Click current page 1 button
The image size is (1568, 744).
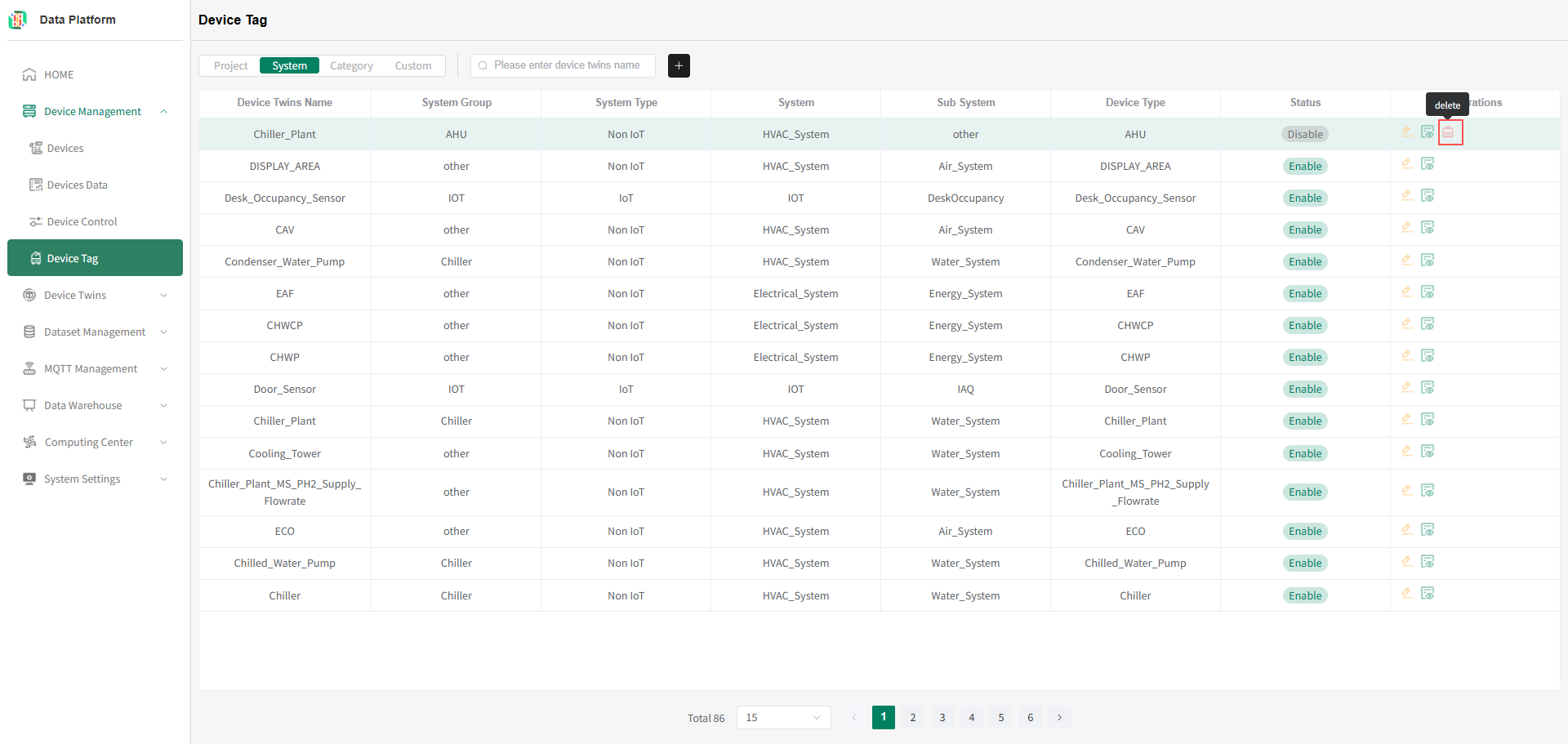884,717
